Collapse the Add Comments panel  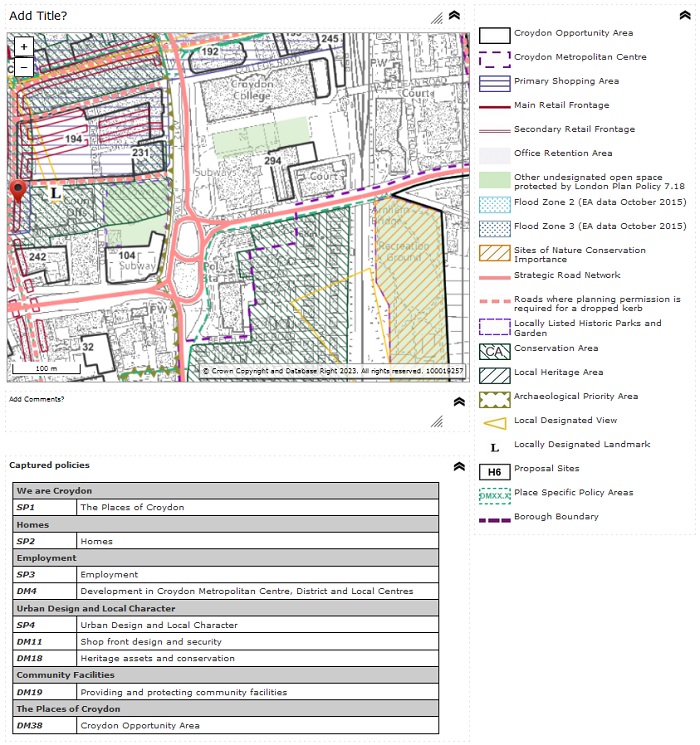[459, 401]
